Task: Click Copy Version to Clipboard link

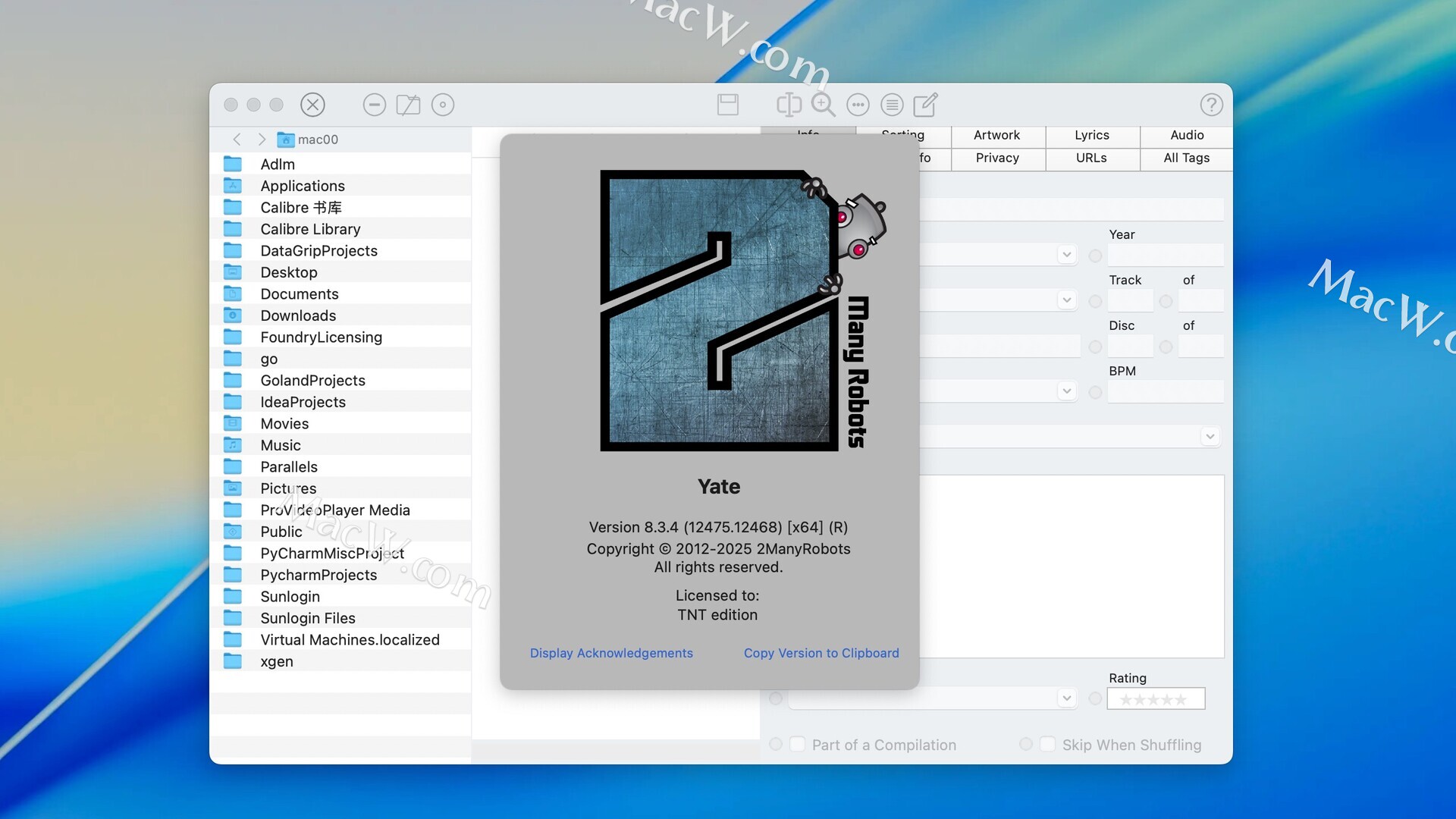Action: click(x=821, y=653)
